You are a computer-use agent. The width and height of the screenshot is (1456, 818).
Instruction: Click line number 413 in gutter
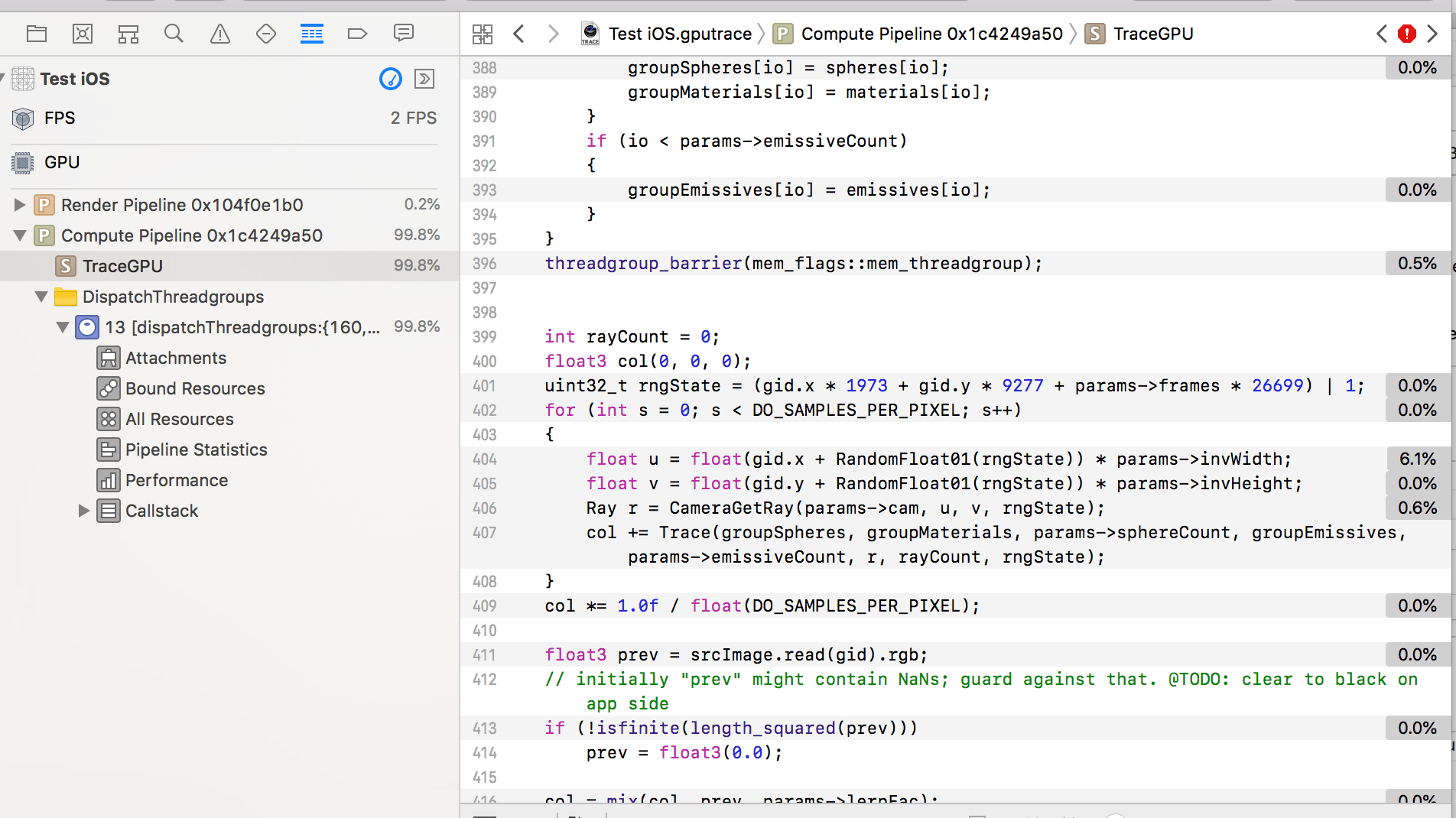point(485,729)
